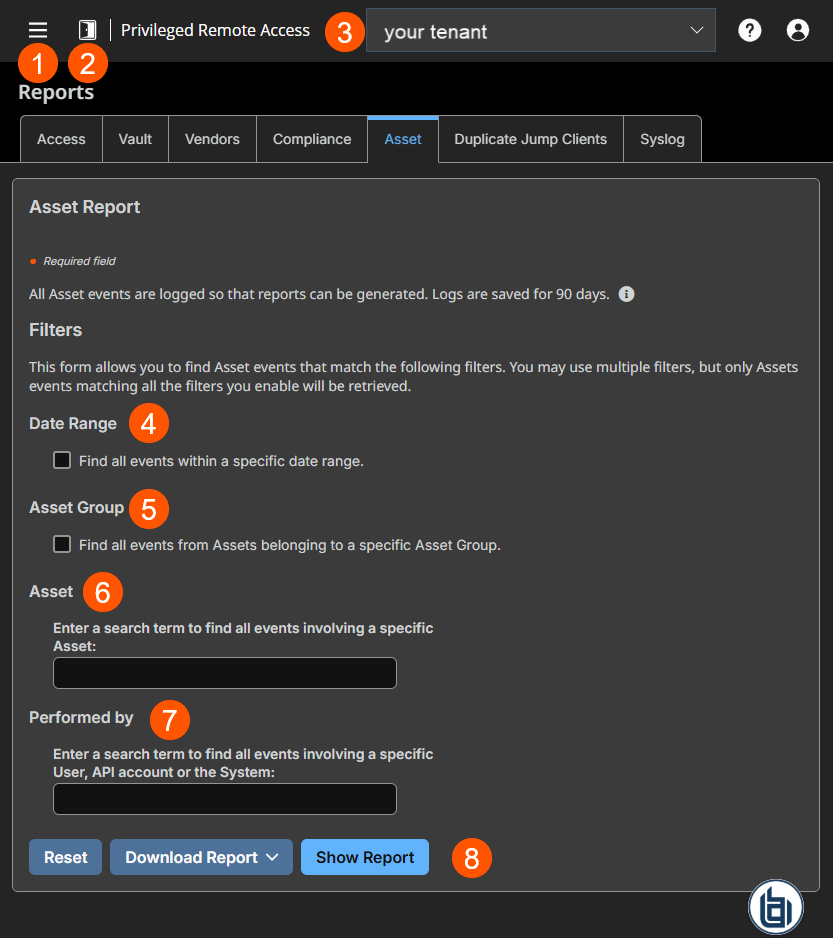833x938 pixels.
Task: Open the Compliance reports tab
Action: point(311,139)
